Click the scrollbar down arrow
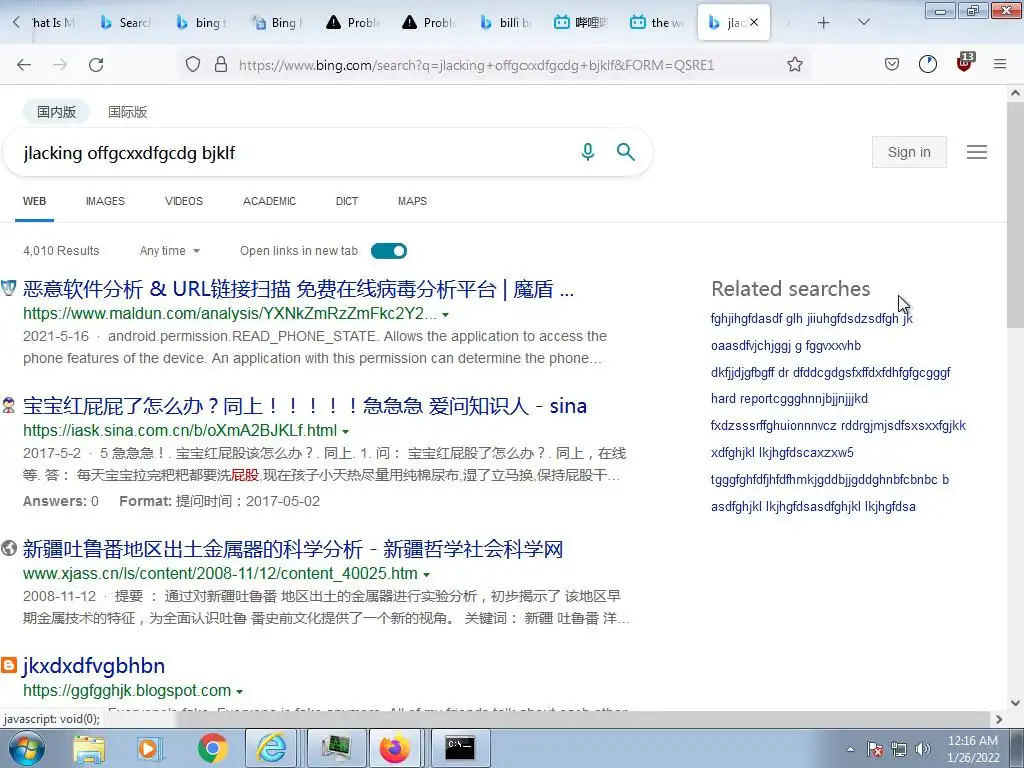 (1015, 703)
